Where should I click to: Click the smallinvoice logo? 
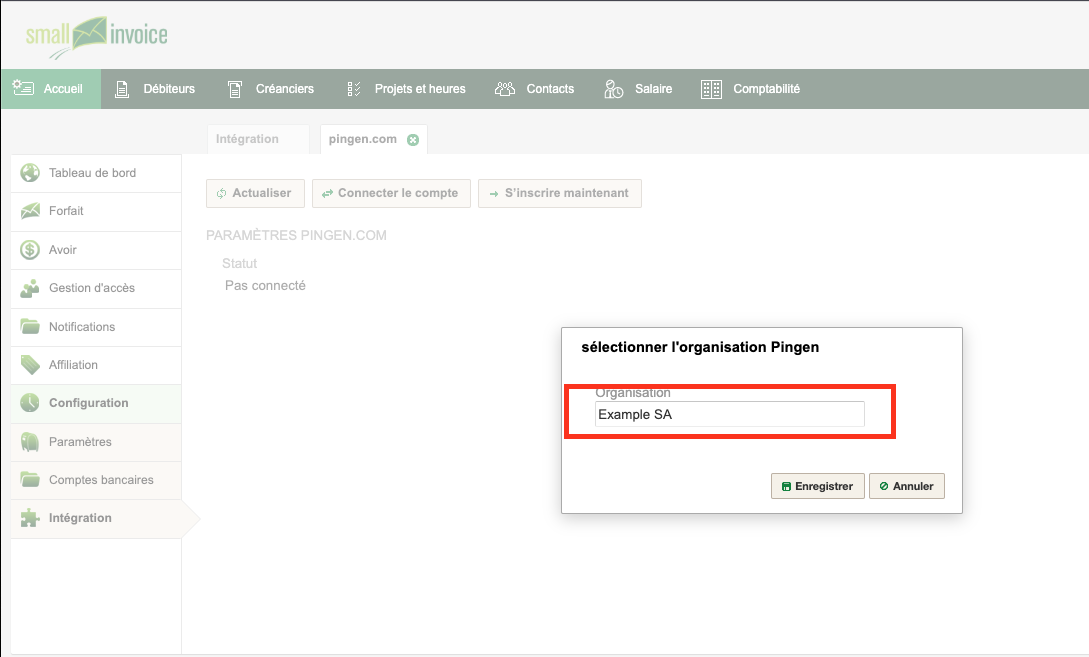(x=97, y=36)
